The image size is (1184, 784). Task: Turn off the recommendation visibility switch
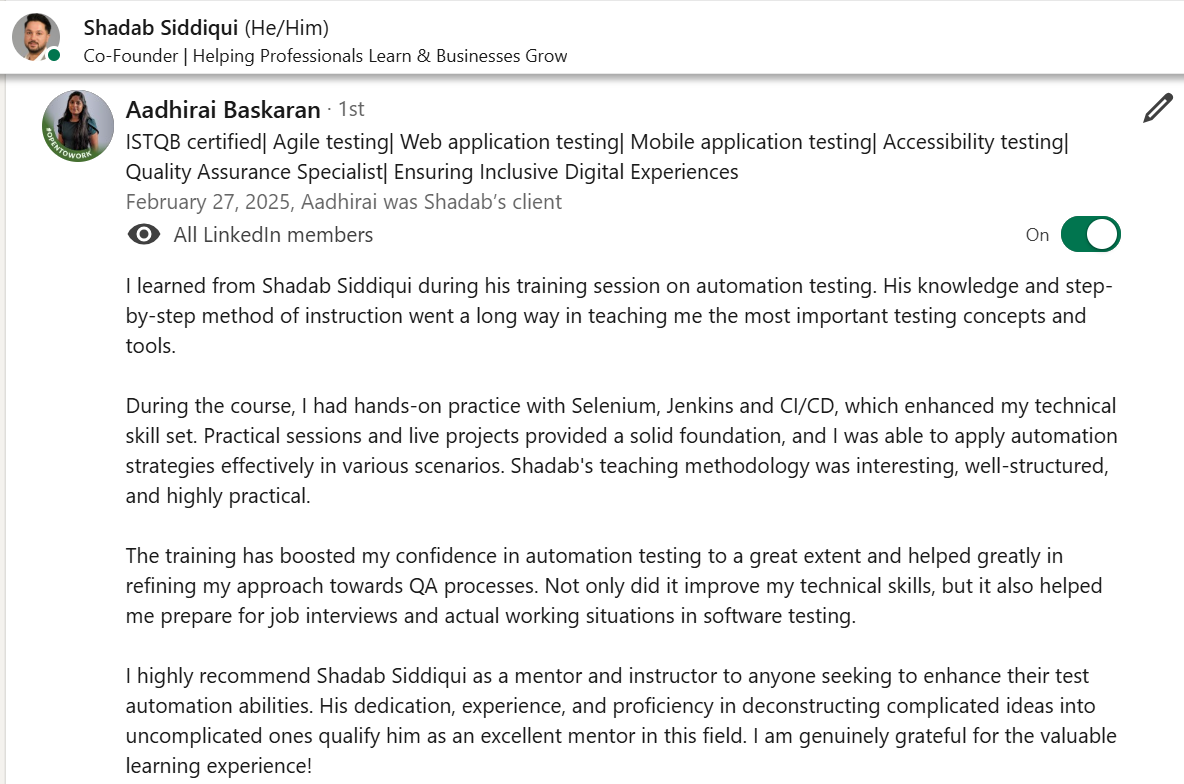pos(1090,235)
